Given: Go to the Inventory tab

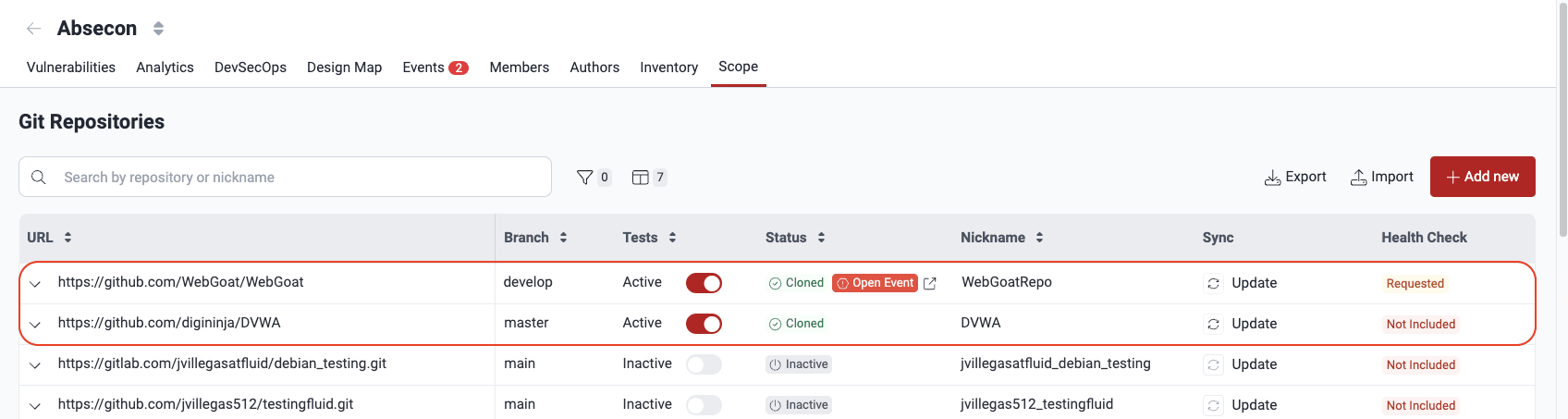Looking at the screenshot, I should tap(668, 68).
